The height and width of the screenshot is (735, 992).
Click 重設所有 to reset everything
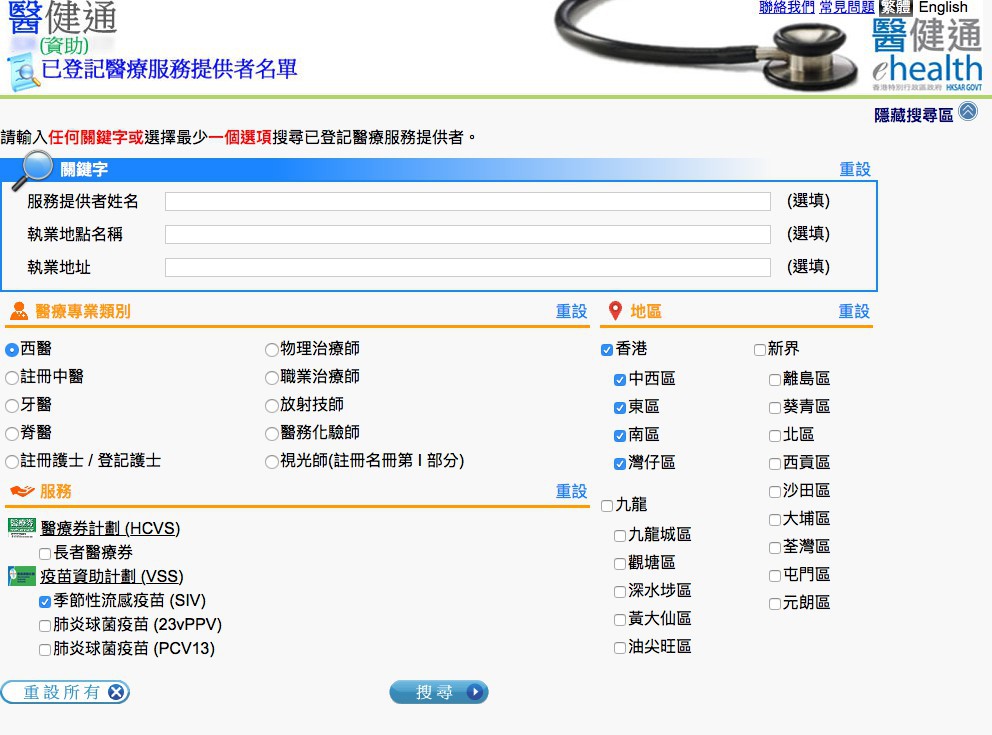pyautogui.click(x=65, y=692)
